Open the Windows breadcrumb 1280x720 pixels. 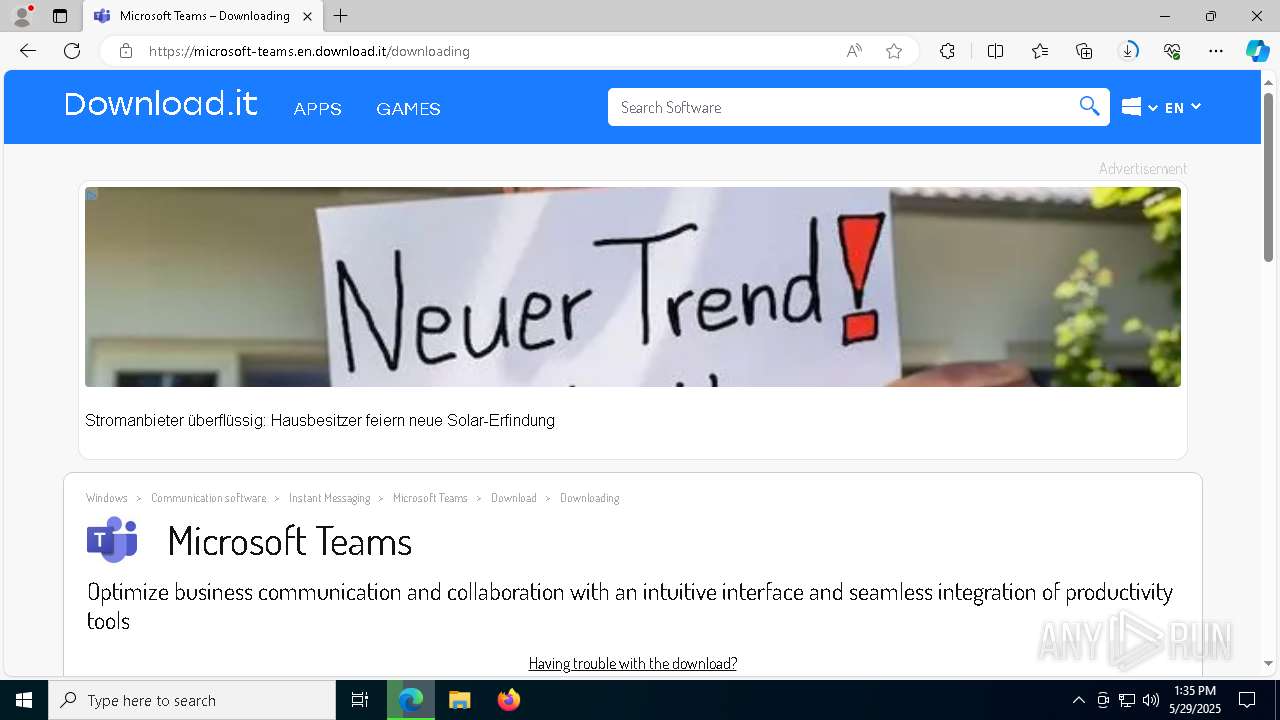tap(107, 498)
